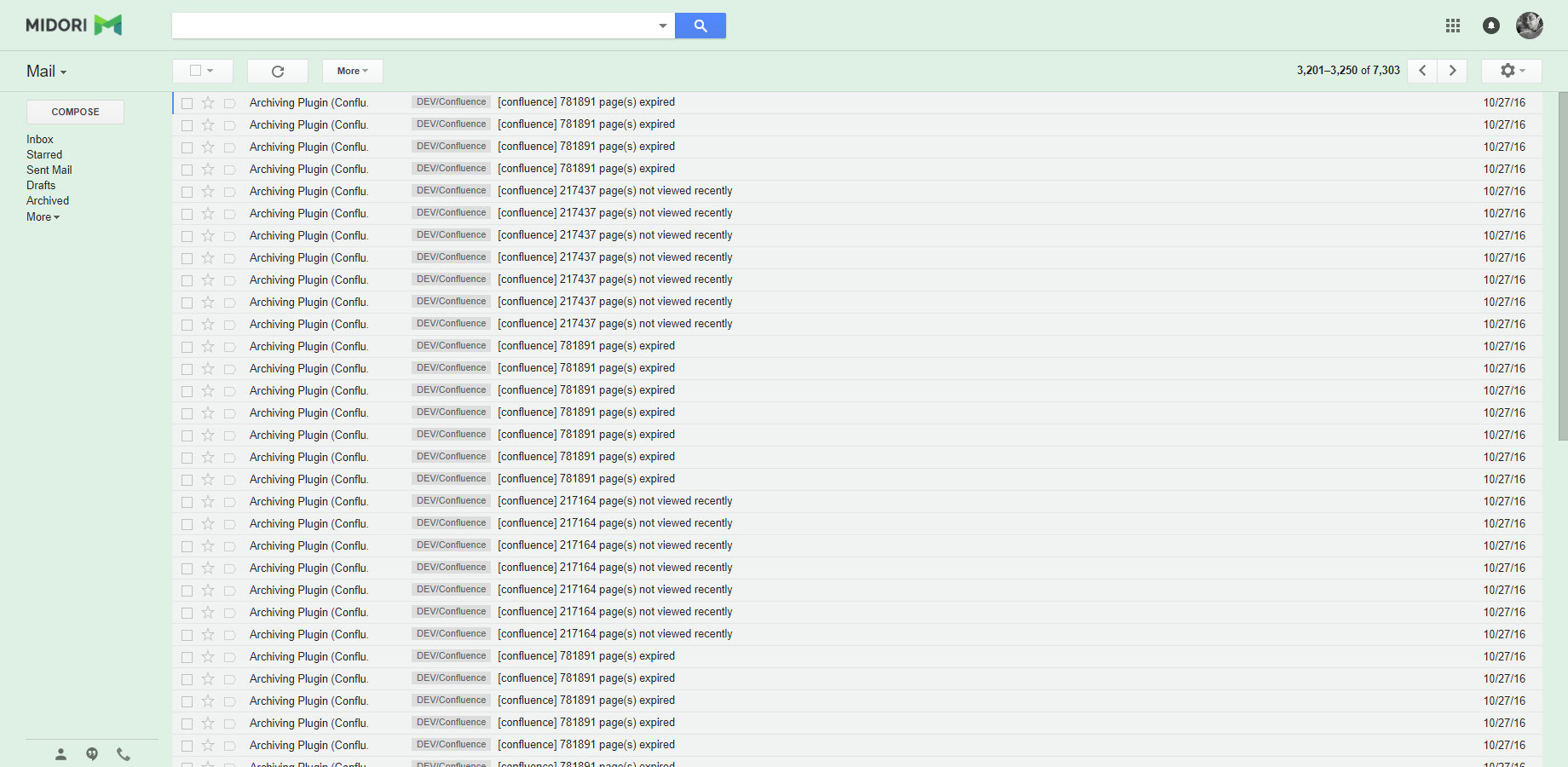Select the topmost email's checkbox

coord(187,103)
